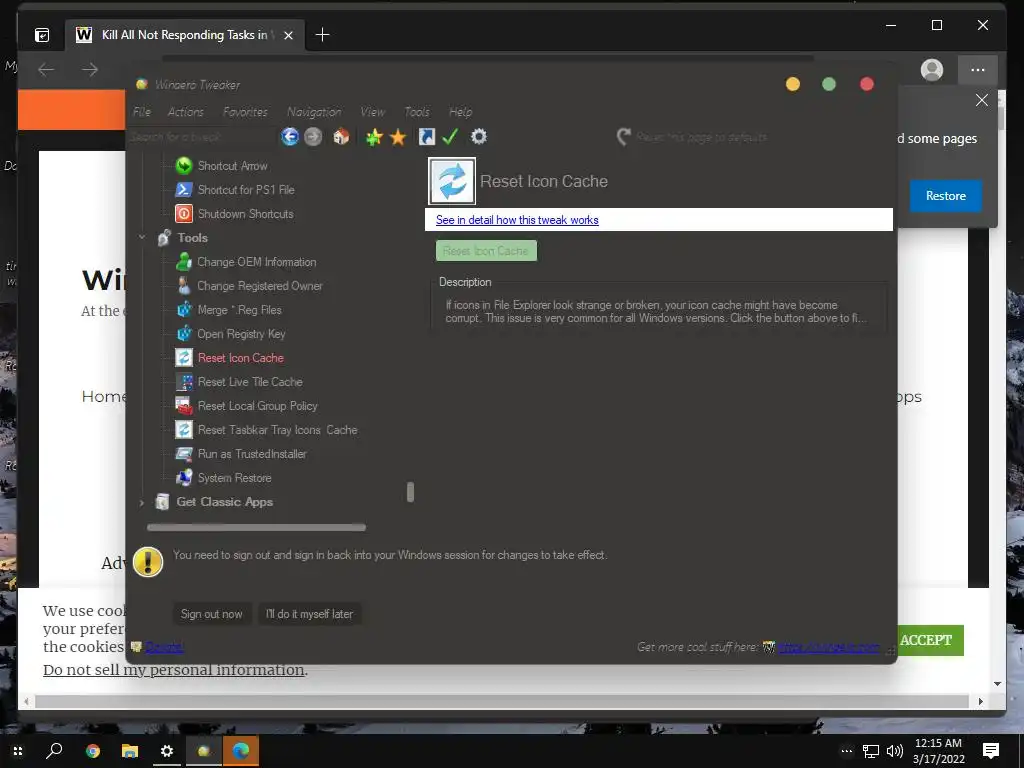The height and width of the screenshot is (768, 1024).
Task: Click the Restore button in Edge popup
Action: point(946,196)
